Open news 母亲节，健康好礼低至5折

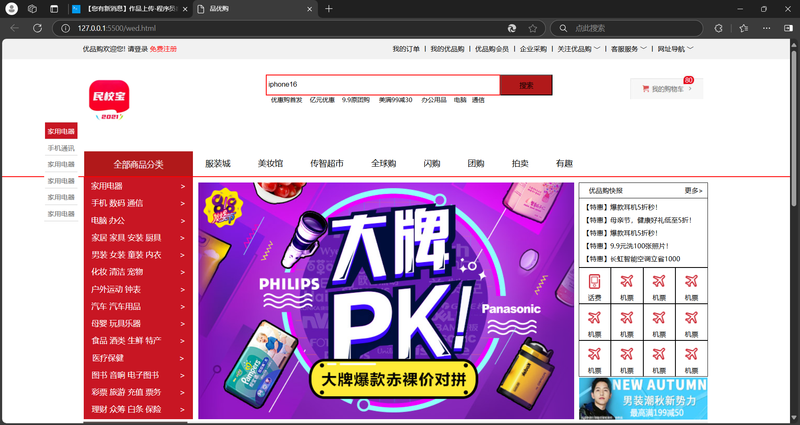click(x=639, y=220)
